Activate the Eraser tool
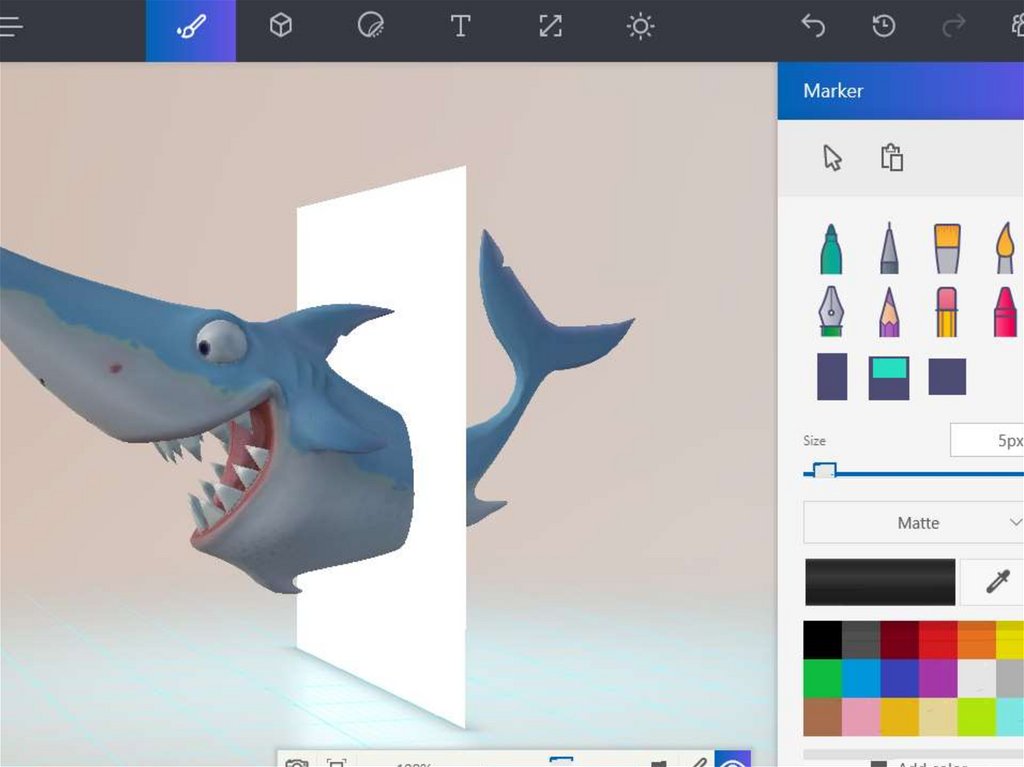 pyautogui.click(x=947, y=312)
